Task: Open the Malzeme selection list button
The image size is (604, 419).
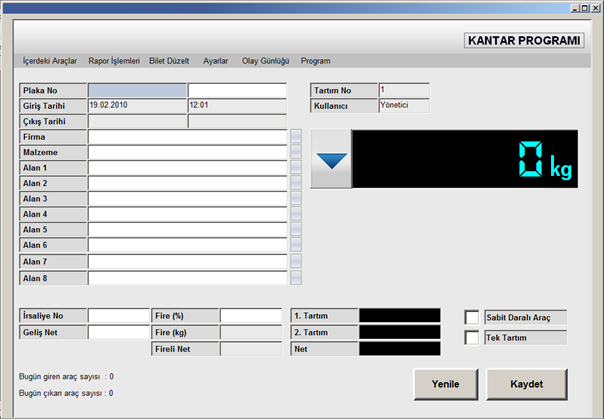Action: pyautogui.click(x=296, y=152)
